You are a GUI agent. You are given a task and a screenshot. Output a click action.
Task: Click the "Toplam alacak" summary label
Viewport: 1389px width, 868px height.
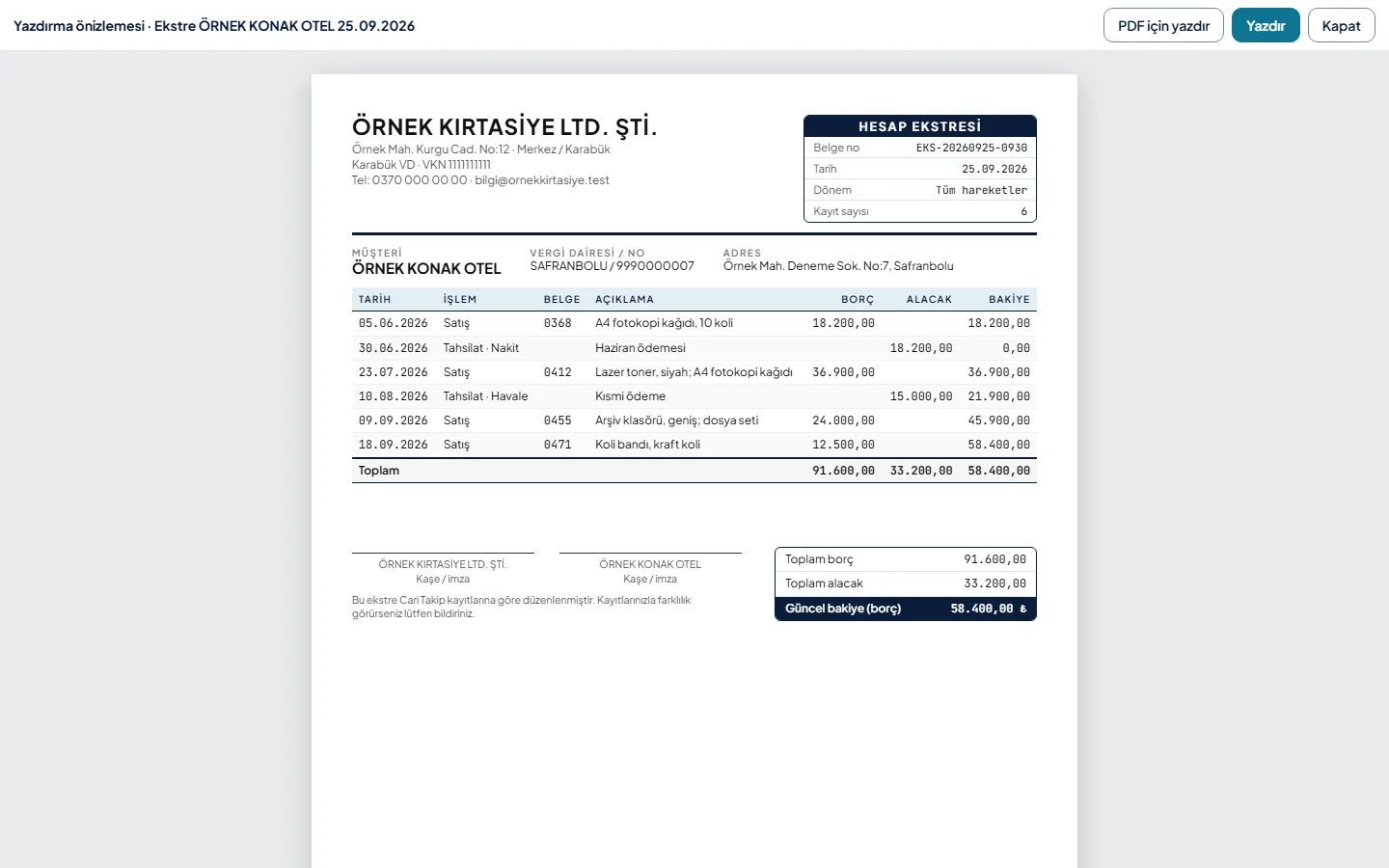[x=824, y=583]
